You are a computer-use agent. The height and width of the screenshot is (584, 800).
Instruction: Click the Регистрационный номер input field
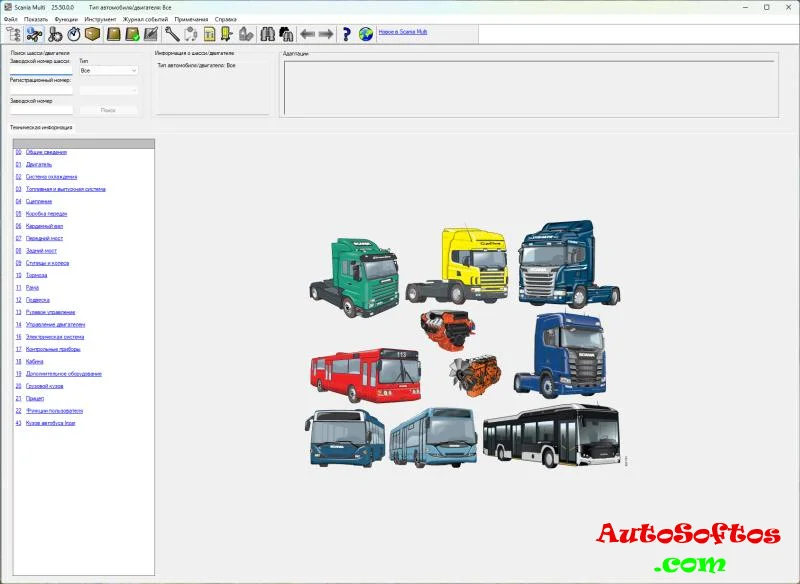41,90
